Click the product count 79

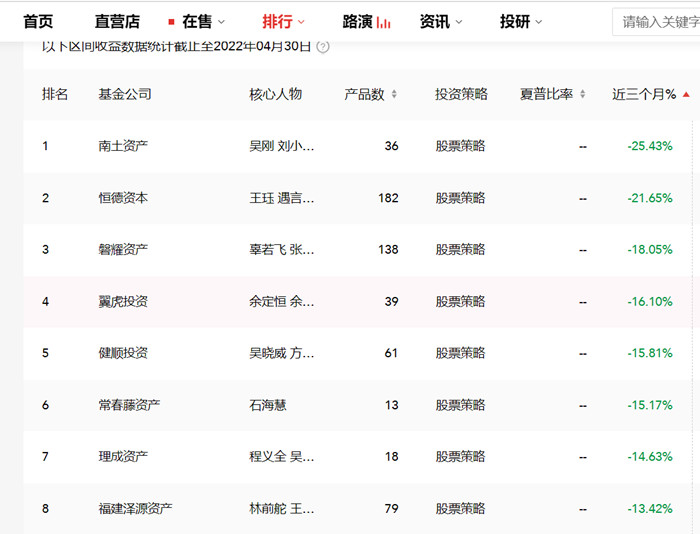coord(392,509)
